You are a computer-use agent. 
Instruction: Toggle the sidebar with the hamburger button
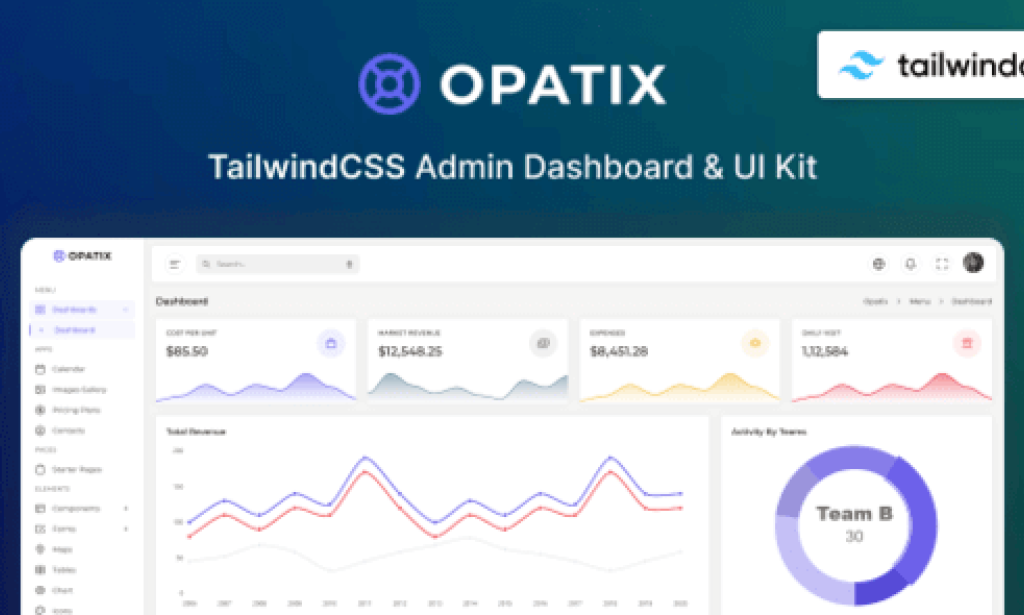click(x=174, y=264)
